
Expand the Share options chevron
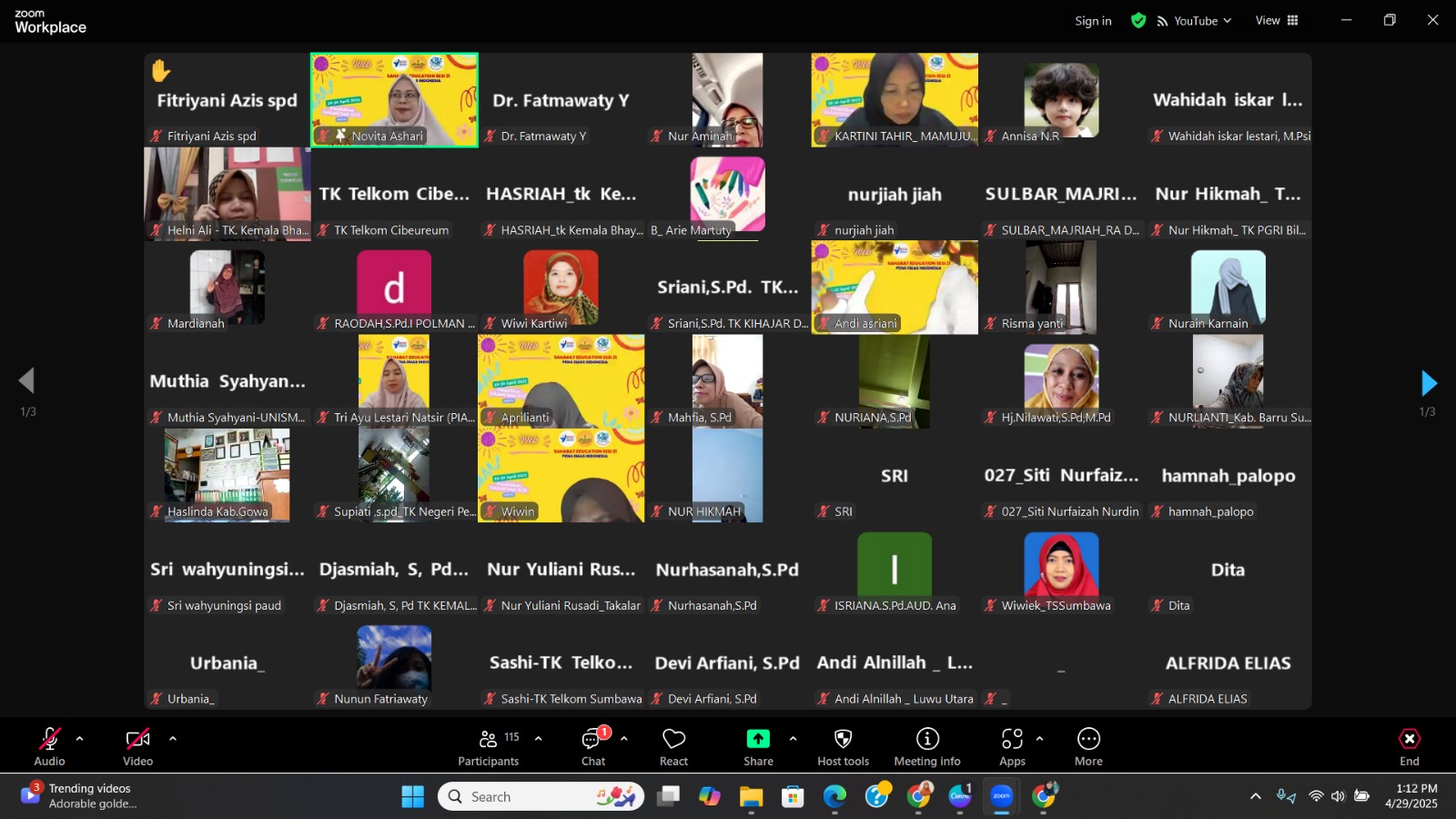pos(793,739)
